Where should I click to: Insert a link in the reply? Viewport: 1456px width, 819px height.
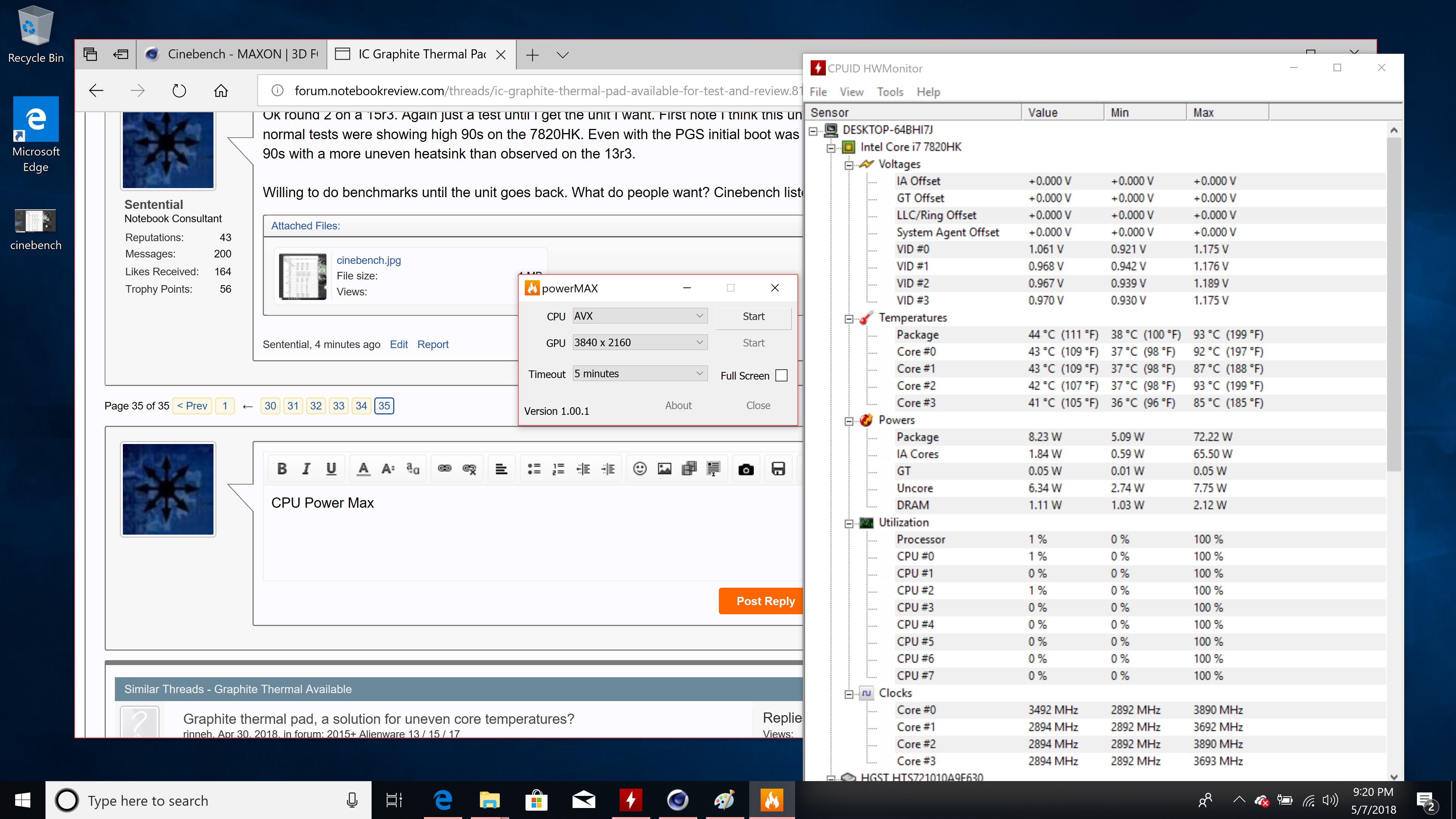pos(445,469)
